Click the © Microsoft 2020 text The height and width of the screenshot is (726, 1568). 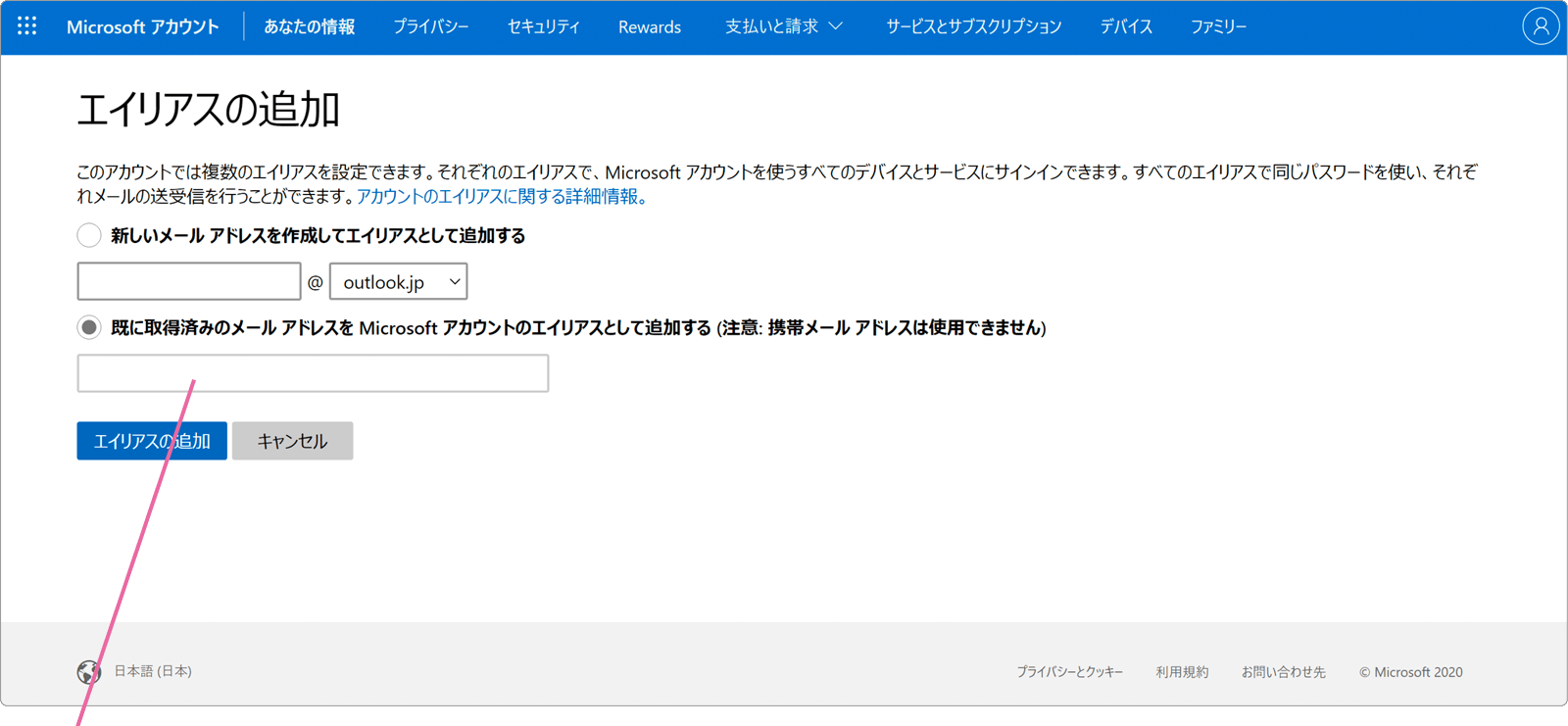(1410, 672)
